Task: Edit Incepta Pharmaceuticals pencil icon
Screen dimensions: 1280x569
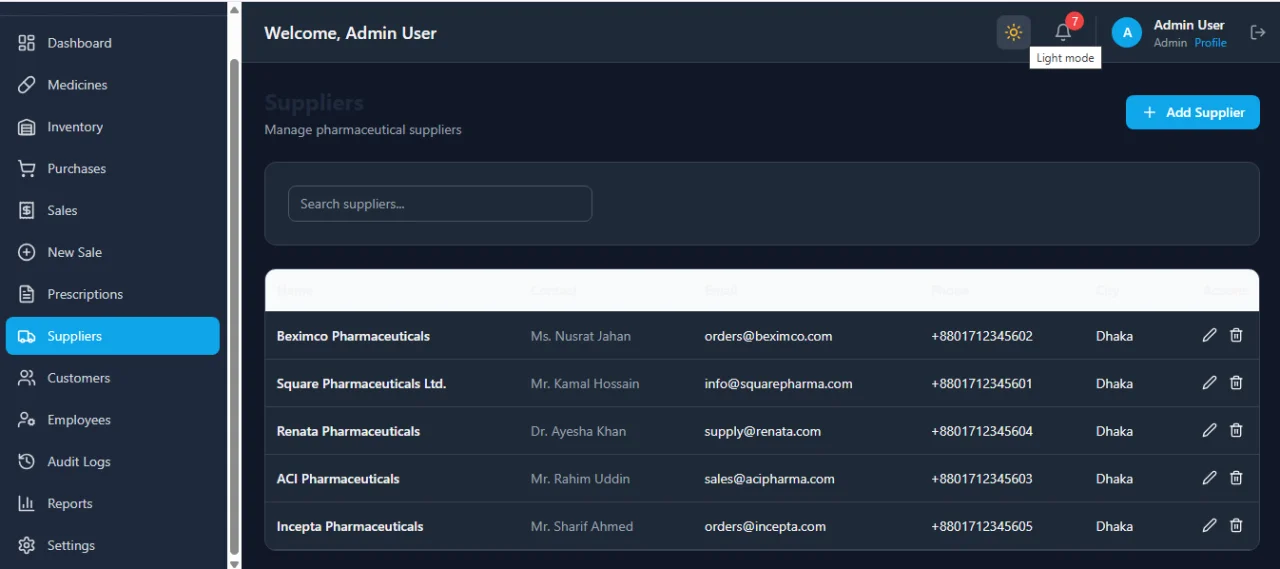Action: pyautogui.click(x=1209, y=525)
